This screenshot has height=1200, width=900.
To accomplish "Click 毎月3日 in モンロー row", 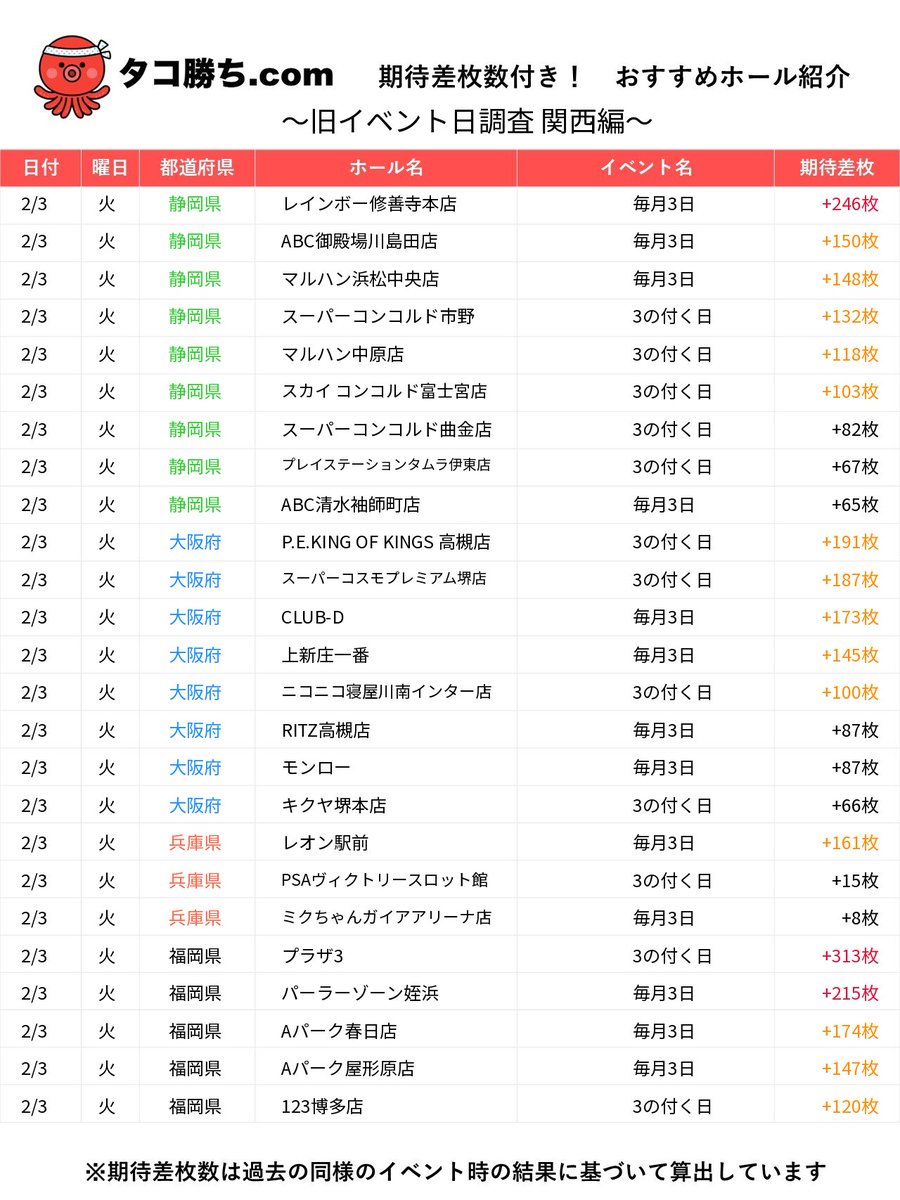I will tap(664, 768).
